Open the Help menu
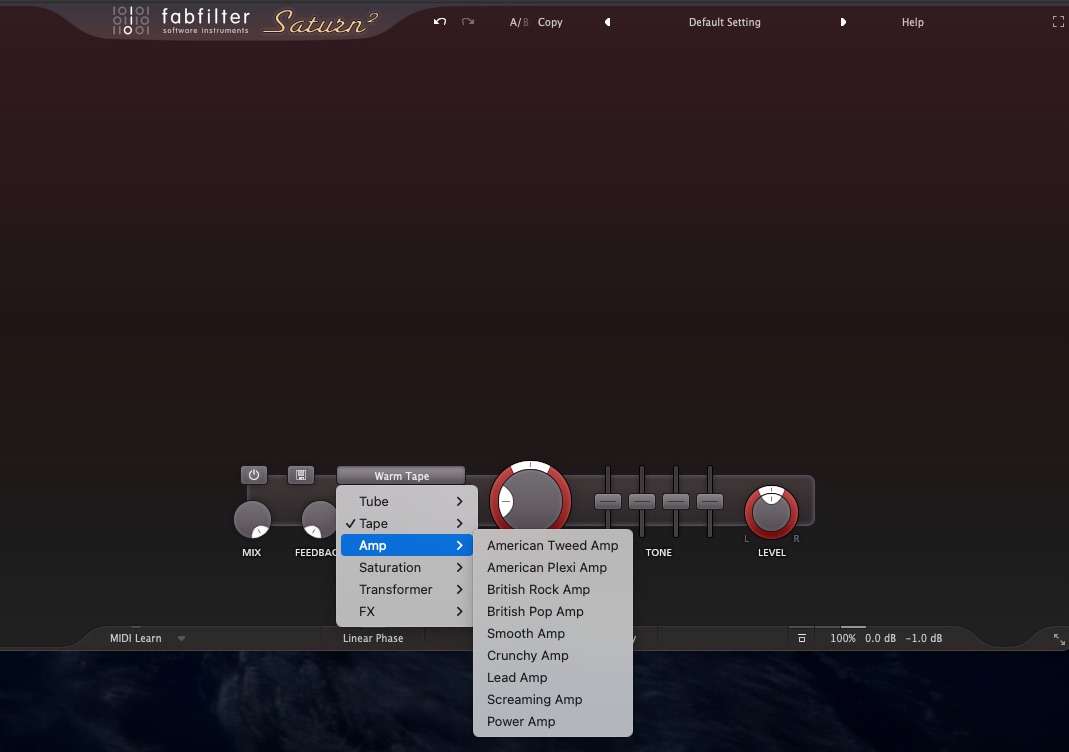Image resolution: width=1069 pixels, height=752 pixels. tap(912, 22)
